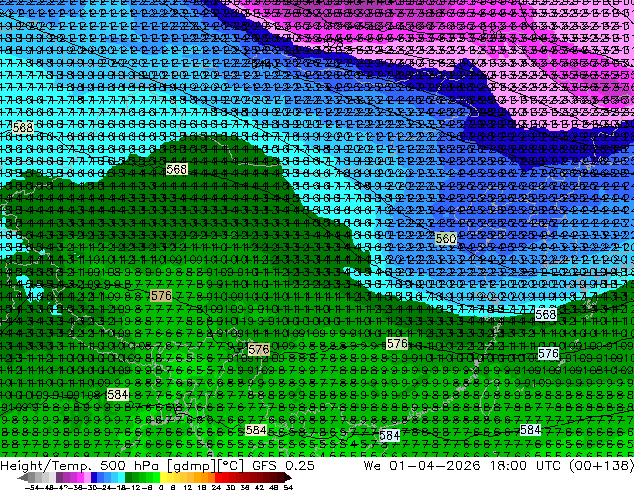This screenshot has width=634, height=490.
Task: Click the '-54' legend value
Action: (32, 487)
